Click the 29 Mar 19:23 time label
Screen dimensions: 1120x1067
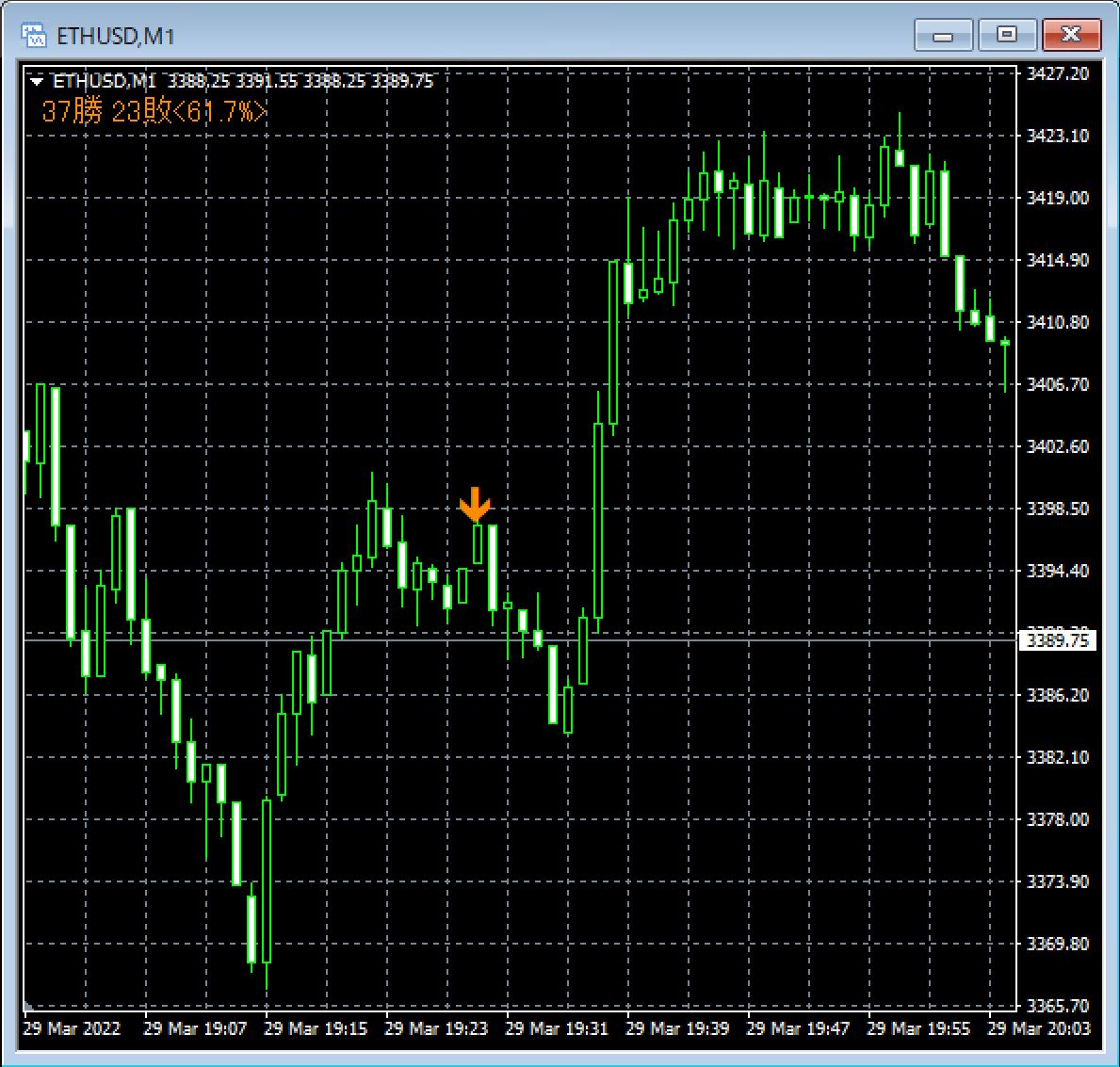436,1028
